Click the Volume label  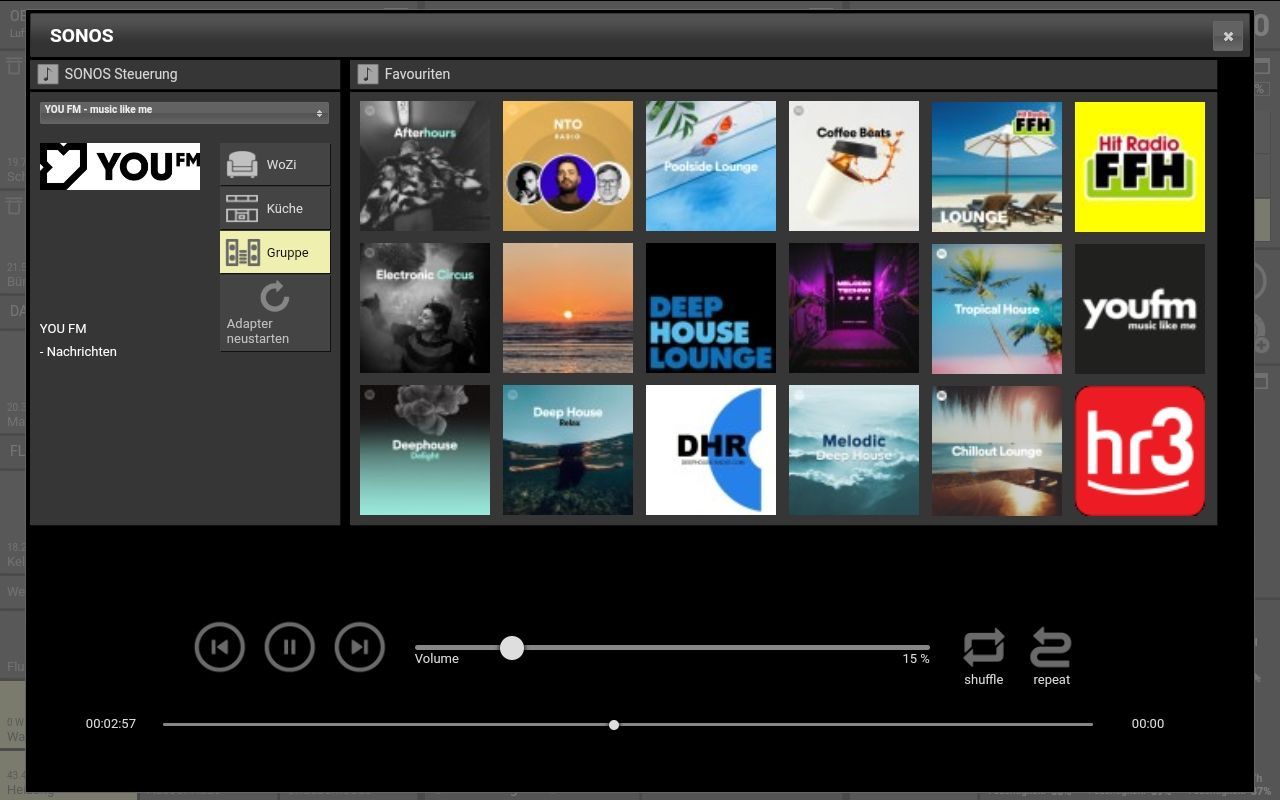point(437,659)
